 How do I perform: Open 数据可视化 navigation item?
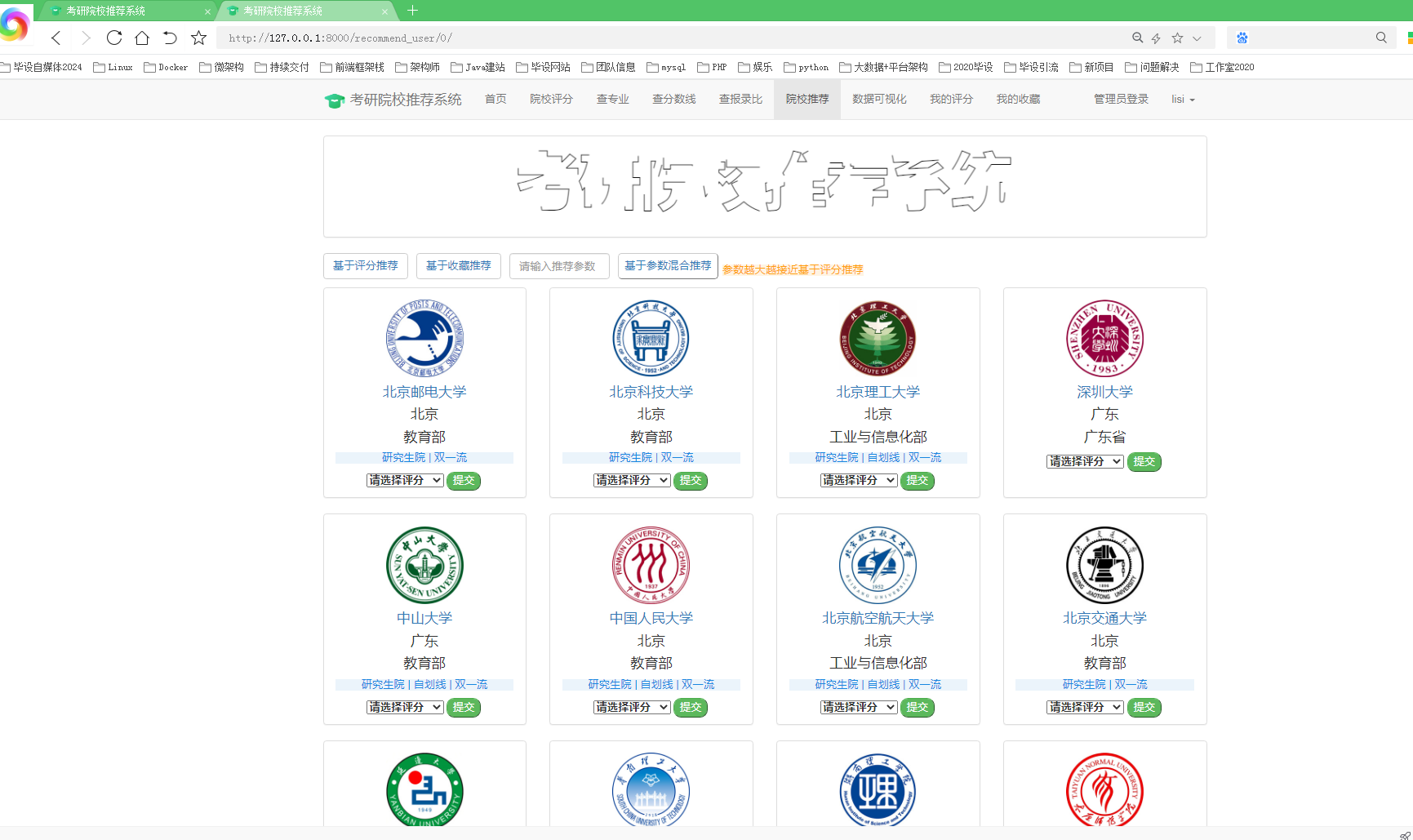(x=879, y=100)
